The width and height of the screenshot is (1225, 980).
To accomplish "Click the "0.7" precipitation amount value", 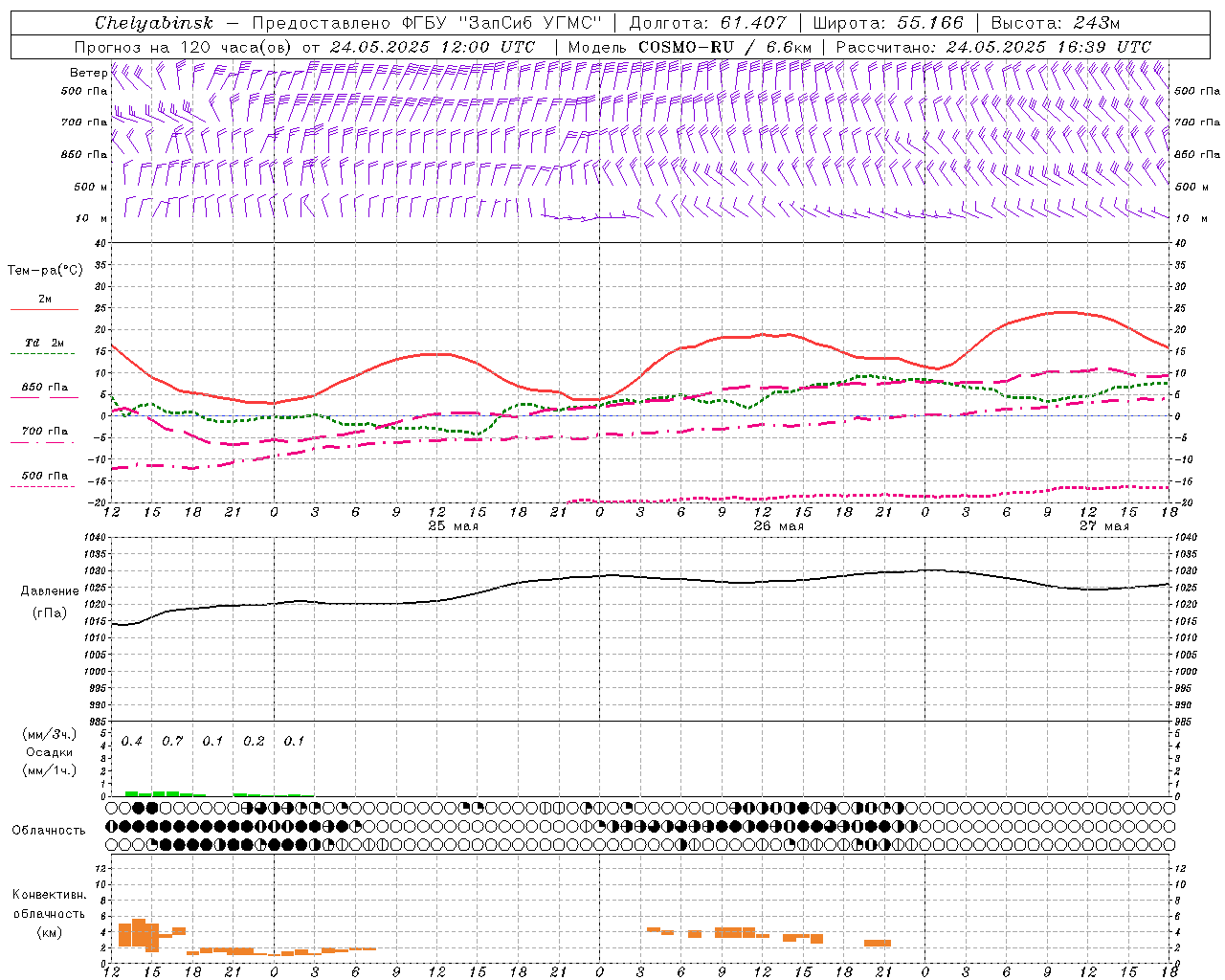I will pyautogui.click(x=172, y=742).
